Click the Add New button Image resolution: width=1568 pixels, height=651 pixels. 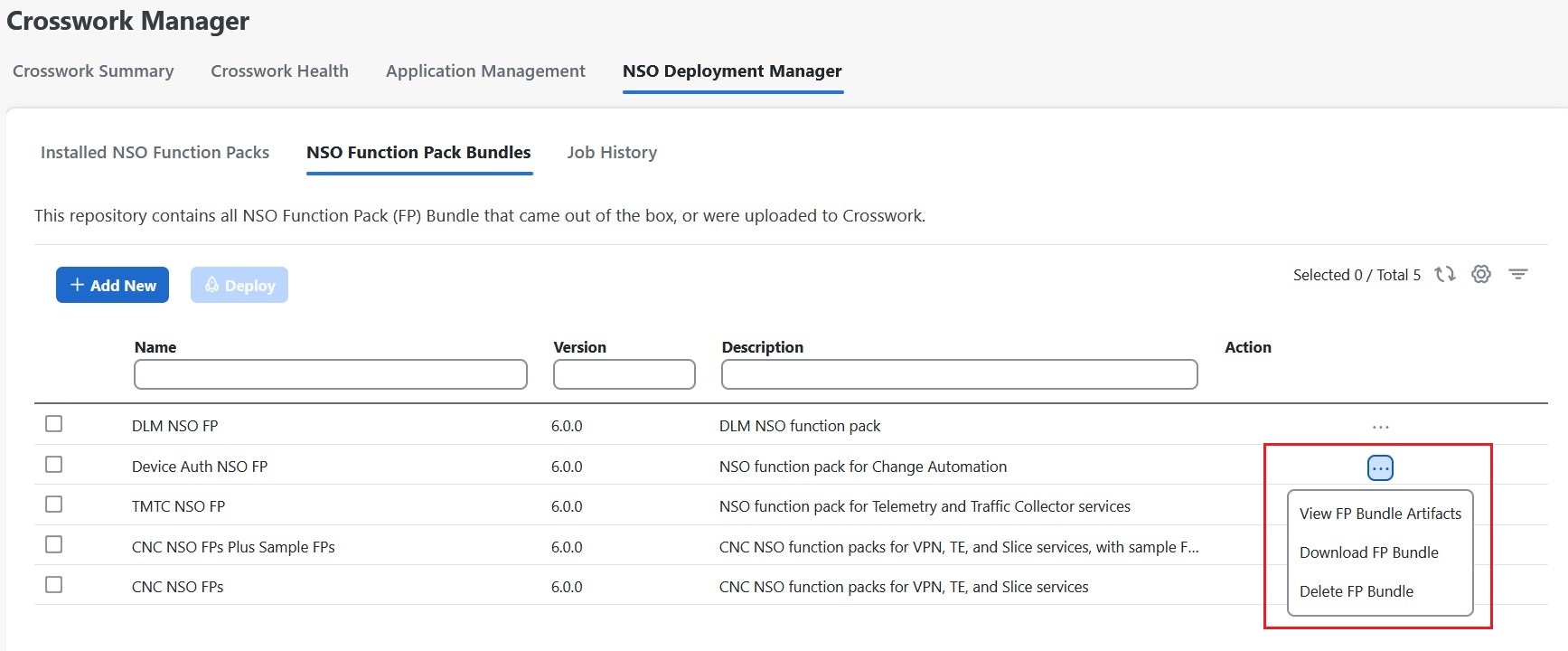(x=112, y=285)
